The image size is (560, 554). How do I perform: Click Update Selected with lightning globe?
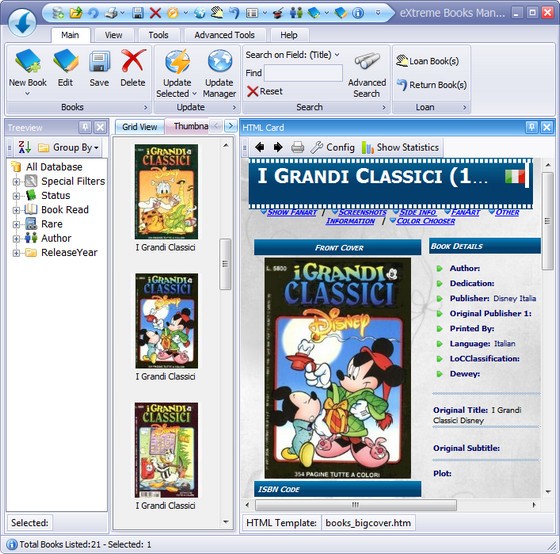(x=177, y=73)
